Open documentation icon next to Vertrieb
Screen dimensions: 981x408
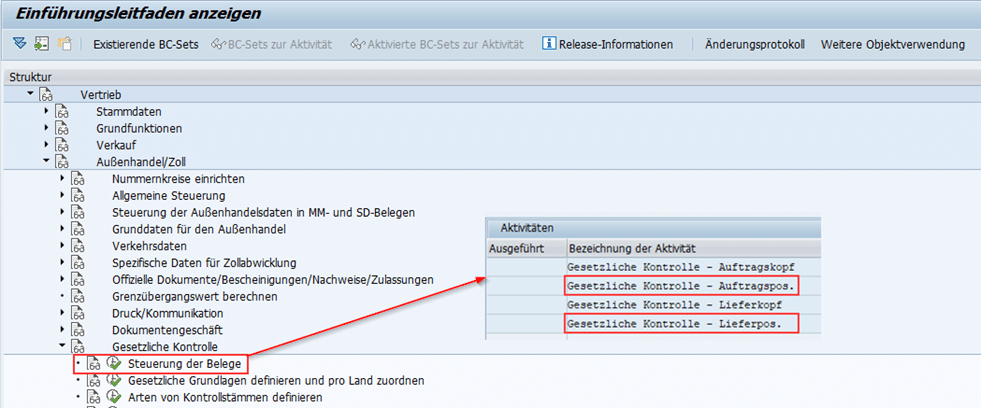pyautogui.click(x=46, y=94)
